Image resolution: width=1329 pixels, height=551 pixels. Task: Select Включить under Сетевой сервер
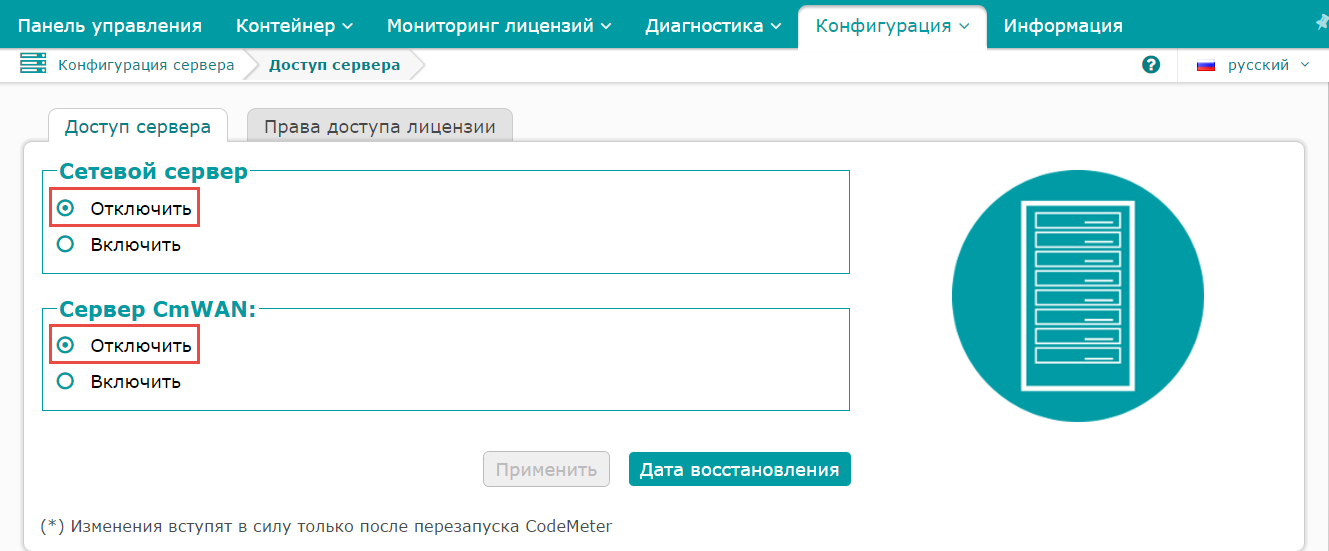click(66, 244)
